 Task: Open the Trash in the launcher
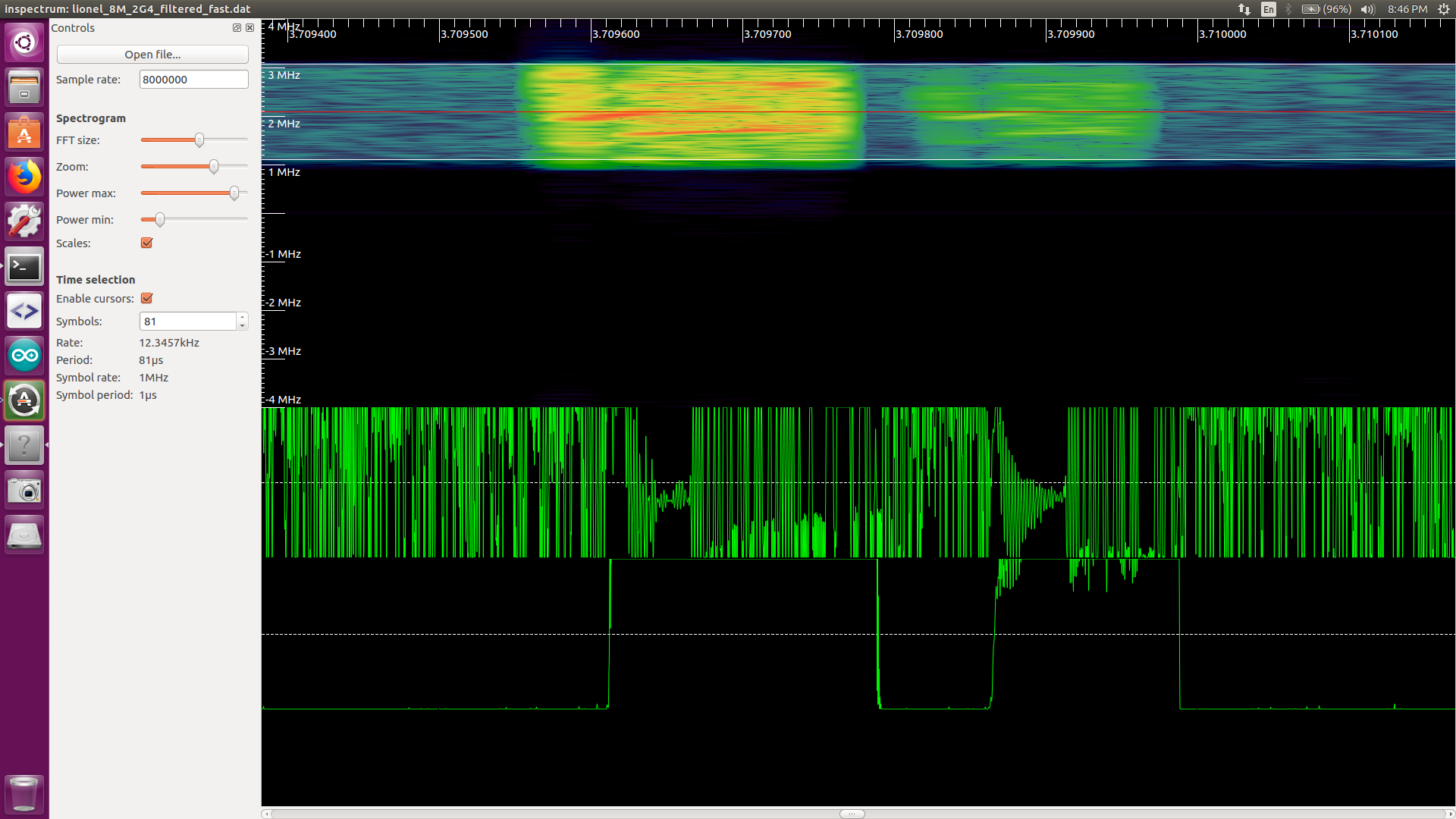(24, 794)
